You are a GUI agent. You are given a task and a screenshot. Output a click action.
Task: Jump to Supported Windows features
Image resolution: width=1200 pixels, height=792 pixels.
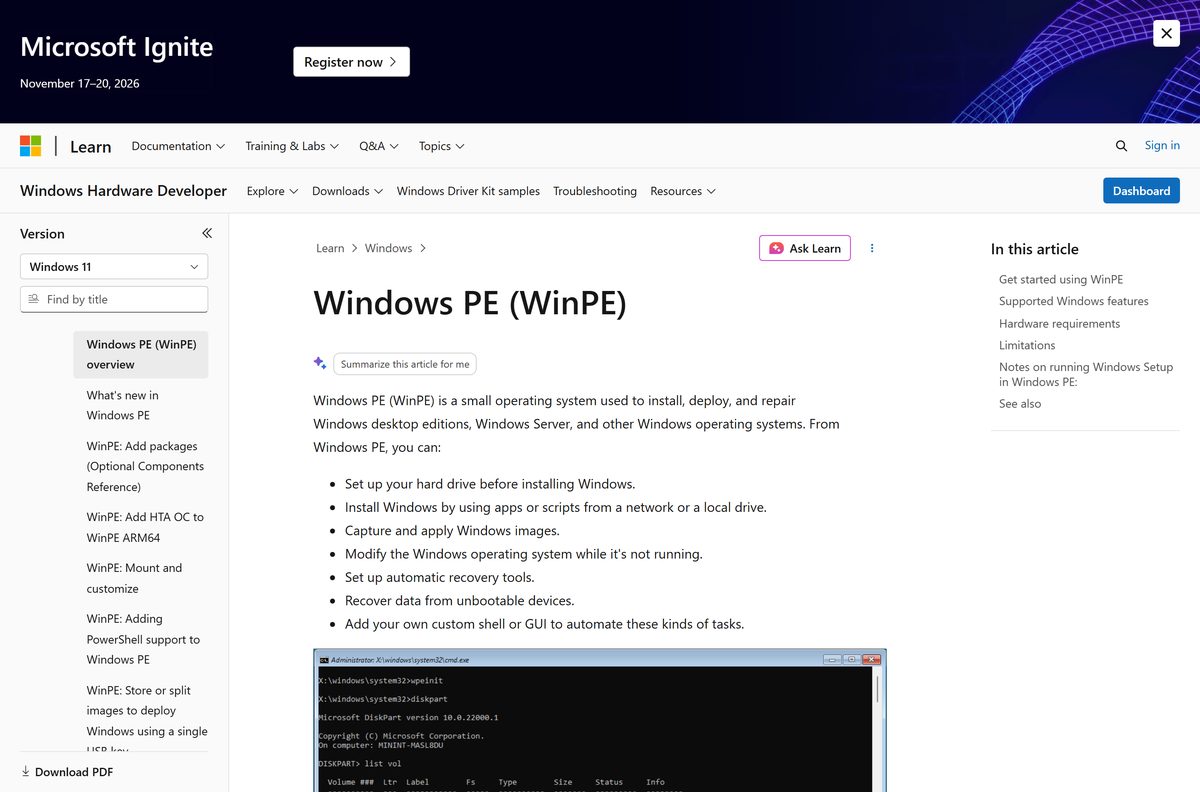1074,301
